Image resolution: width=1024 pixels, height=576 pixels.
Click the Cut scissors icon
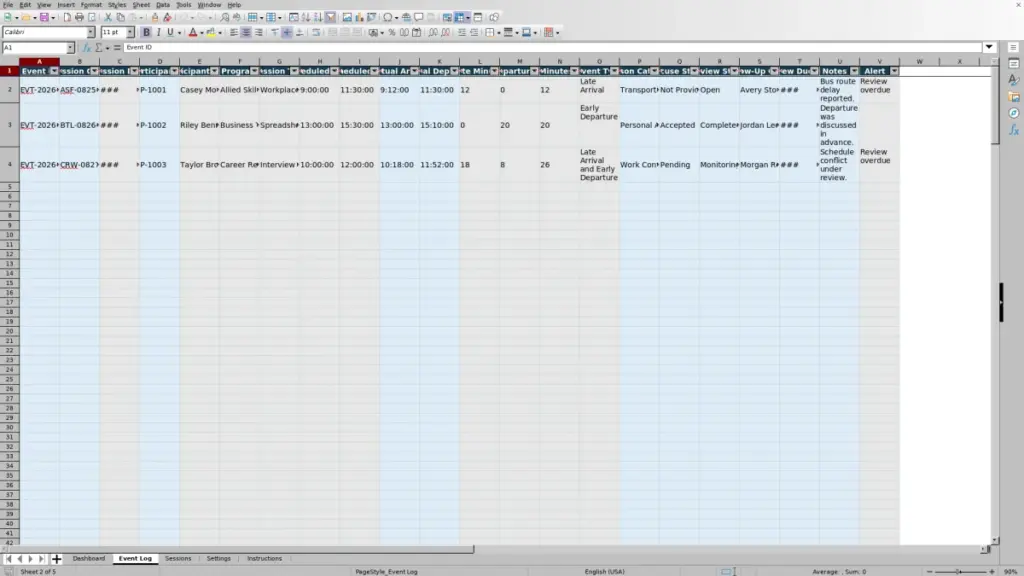108,18
